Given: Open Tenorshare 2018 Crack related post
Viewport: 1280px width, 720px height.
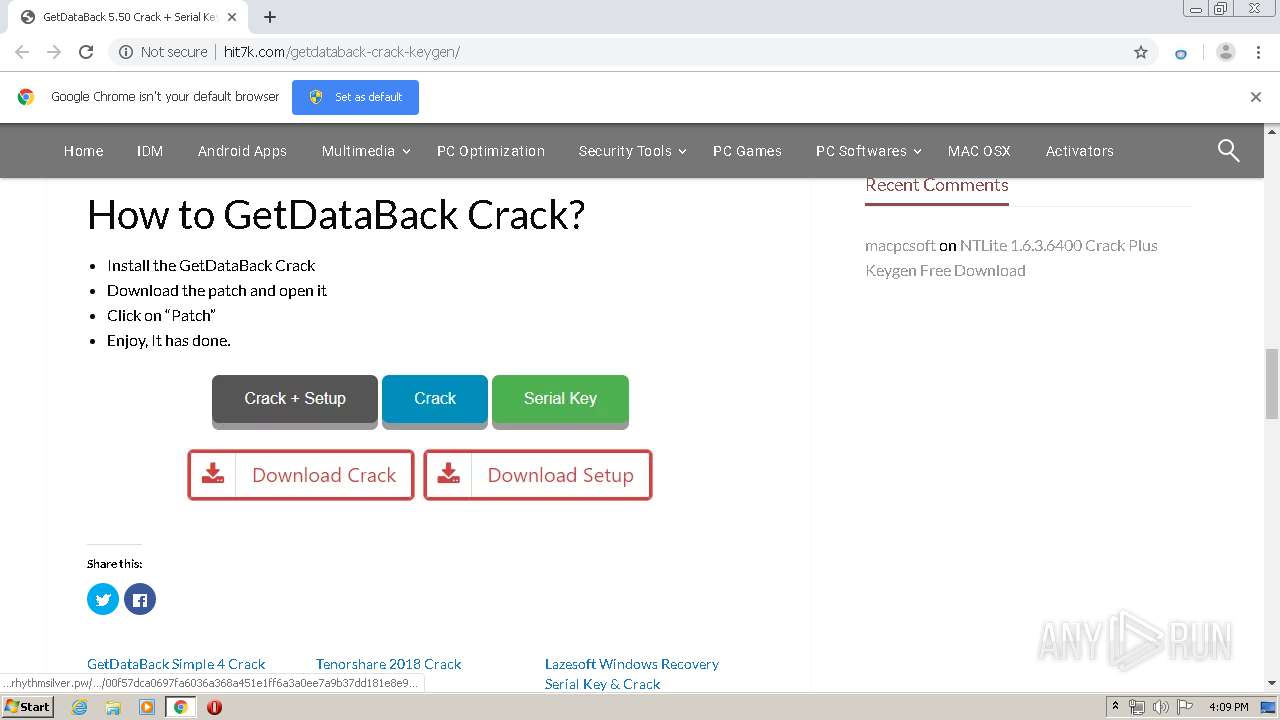Looking at the screenshot, I should (388, 664).
